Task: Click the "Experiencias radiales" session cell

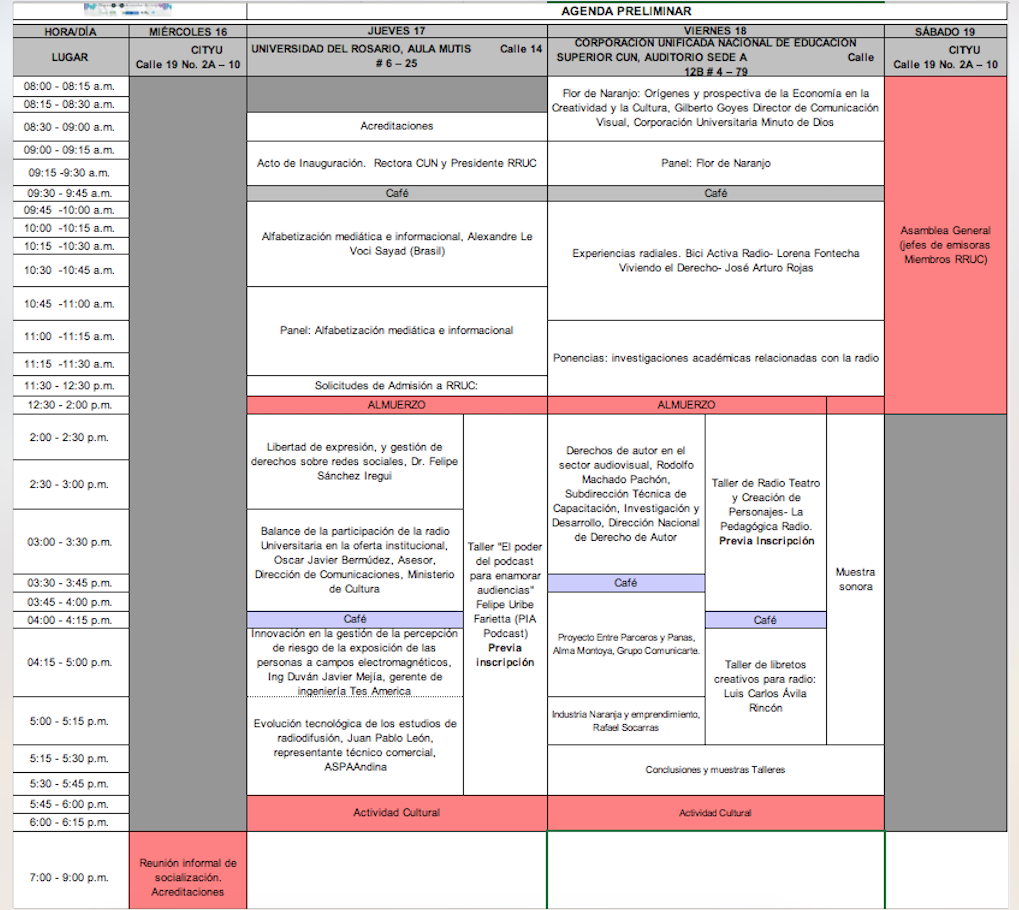Action: tap(716, 261)
